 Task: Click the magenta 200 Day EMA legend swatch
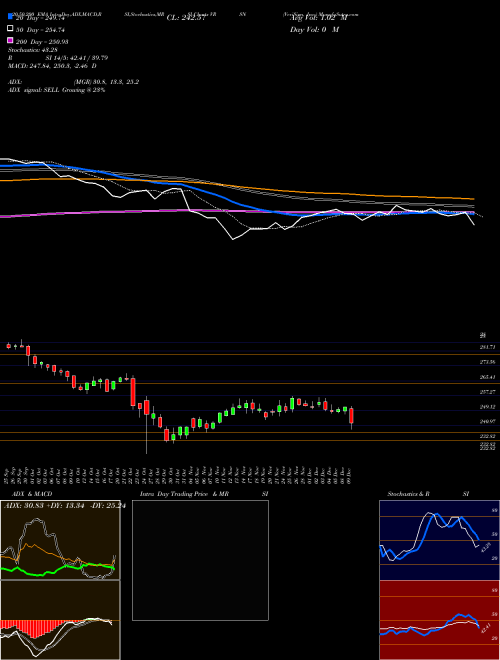[10, 40]
